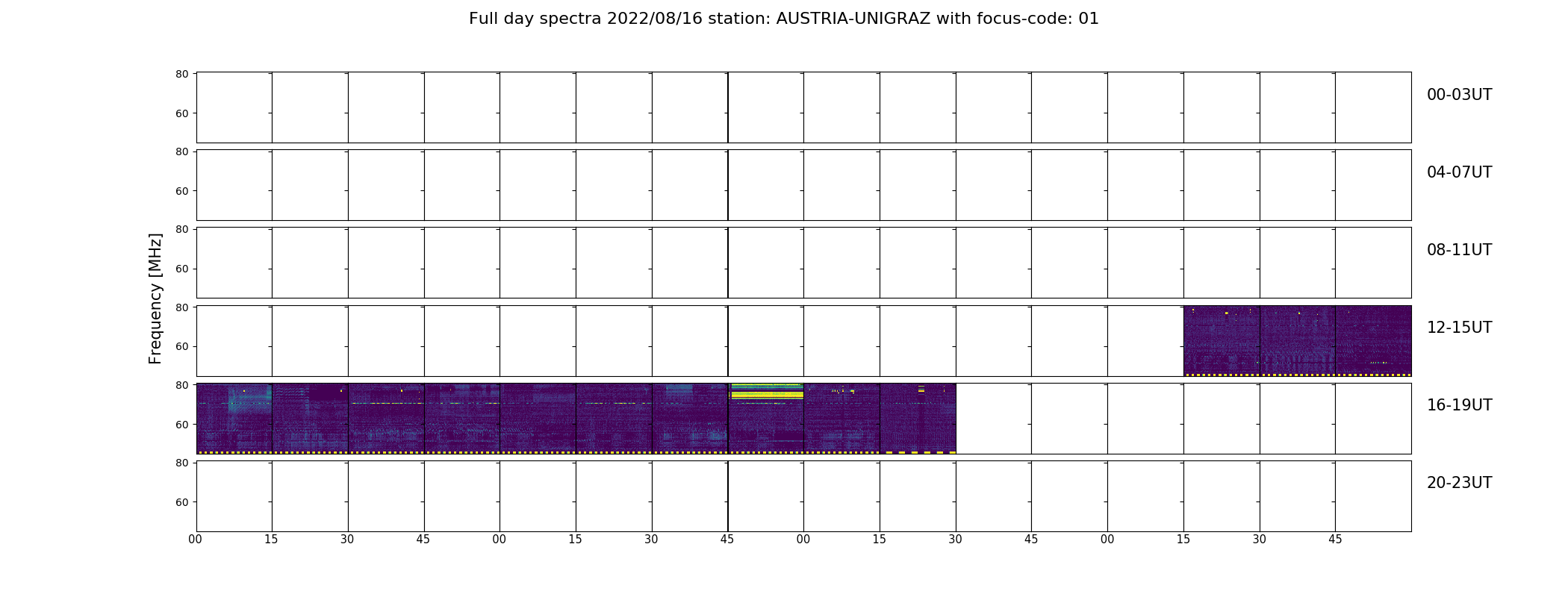Image resolution: width=1568 pixels, height=597 pixels.
Task: Click the 80 tick label of the 20-23UT row
Action: (x=181, y=463)
